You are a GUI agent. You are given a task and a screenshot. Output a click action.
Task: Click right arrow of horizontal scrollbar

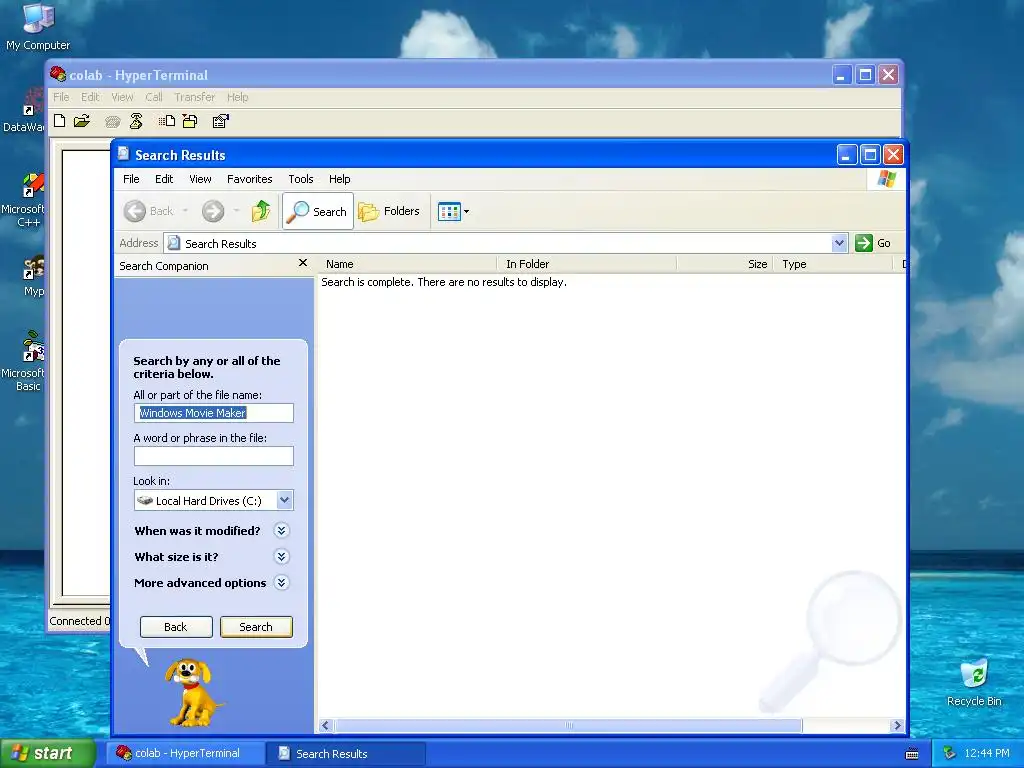point(897,726)
